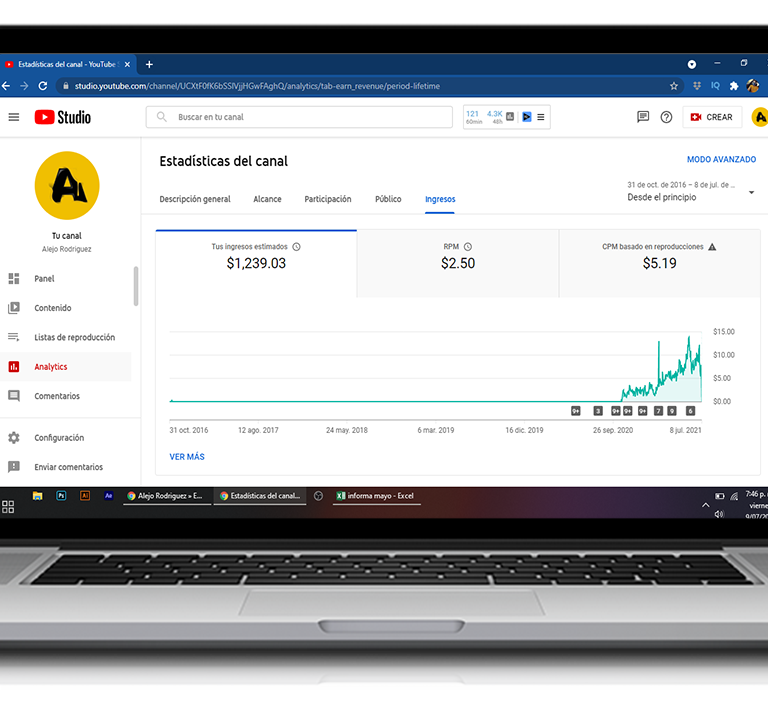Viewport: 768px width, 720px height.
Task: Click the channel profile picture in the sidebar
Action: pyautogui.click(x=67, y=186)
